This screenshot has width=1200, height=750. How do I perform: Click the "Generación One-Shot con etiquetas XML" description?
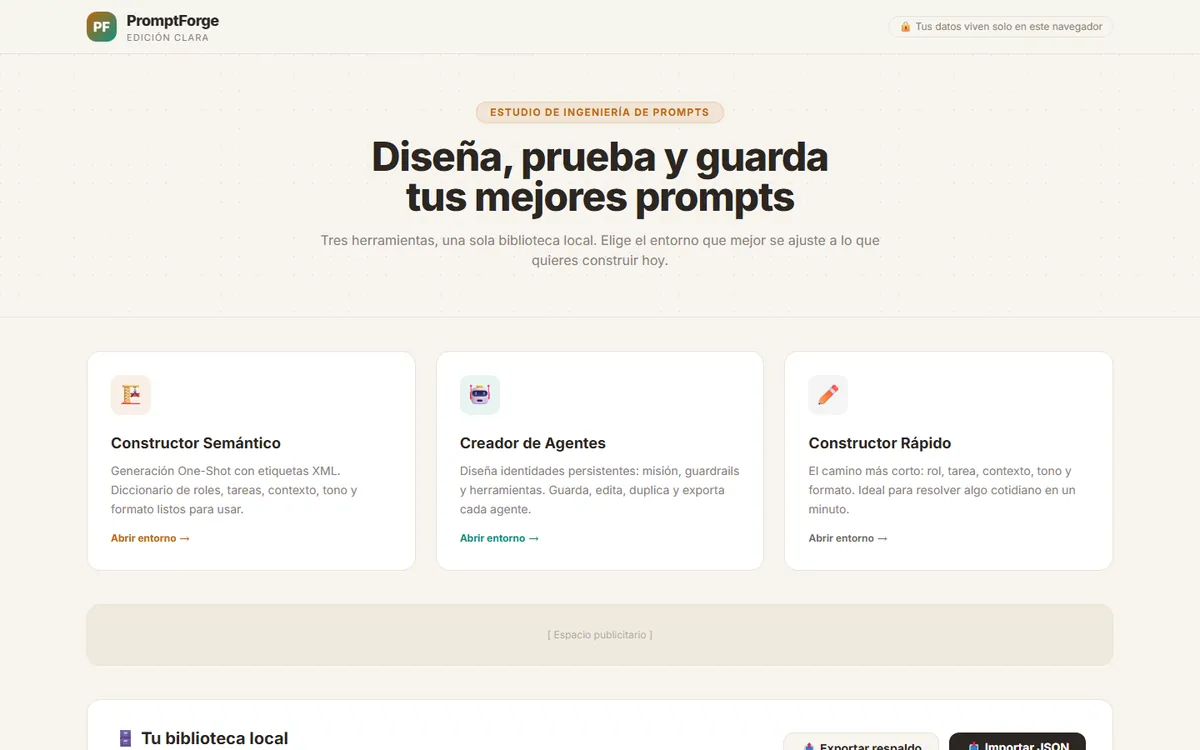coord(236,490)
